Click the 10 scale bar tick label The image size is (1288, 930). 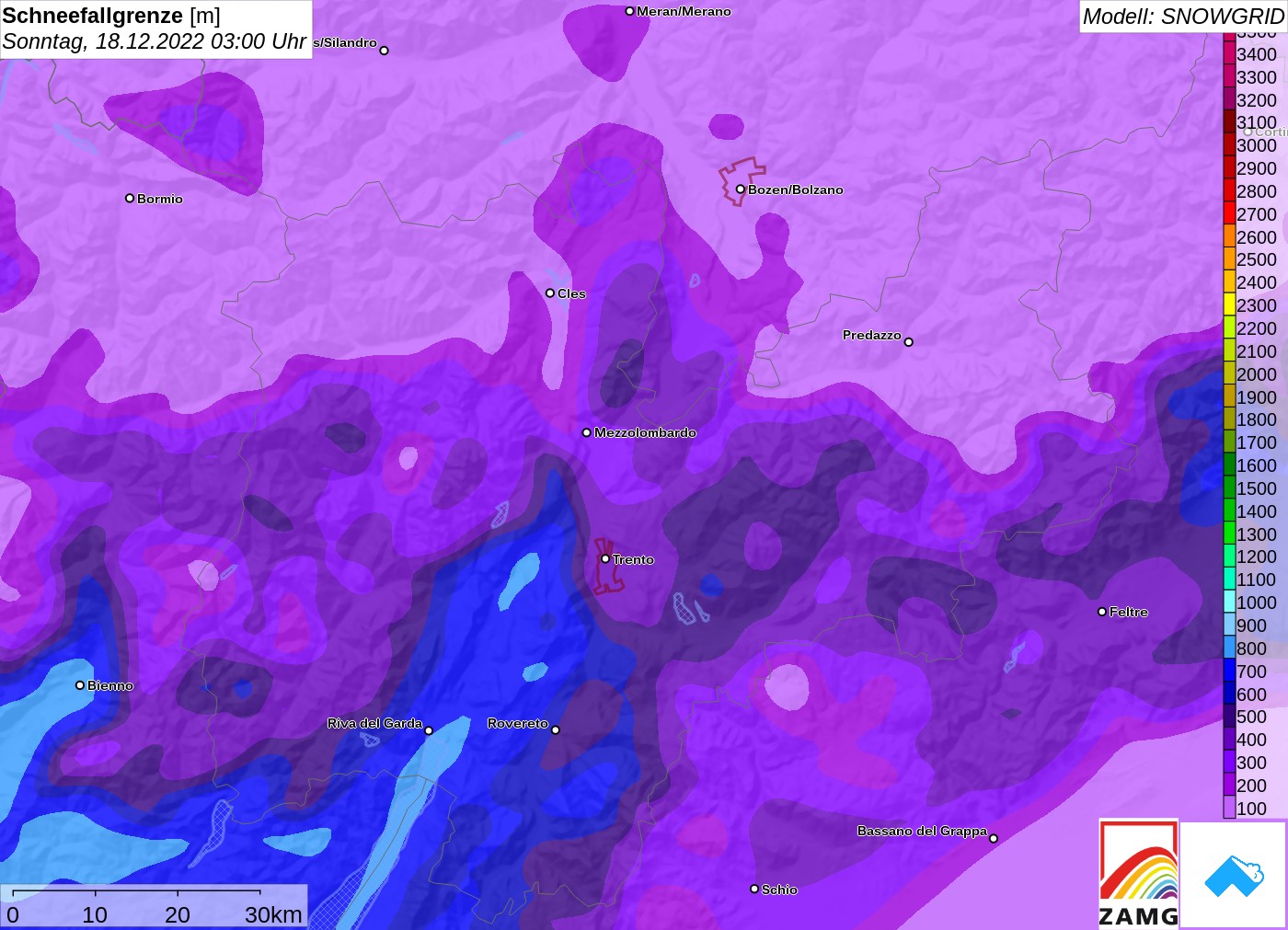[95, 914]
